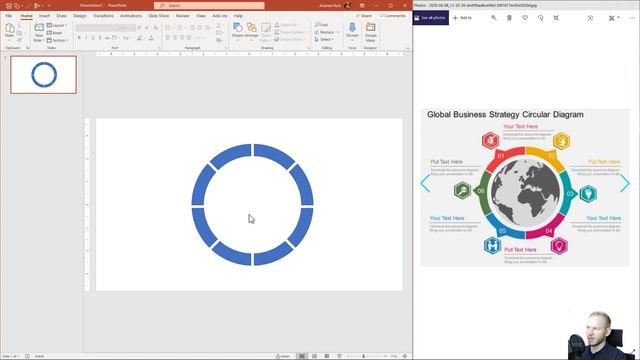Screen dimensions: 640x360
Task: Switch to the Animations tab
Action: (131, 16)
